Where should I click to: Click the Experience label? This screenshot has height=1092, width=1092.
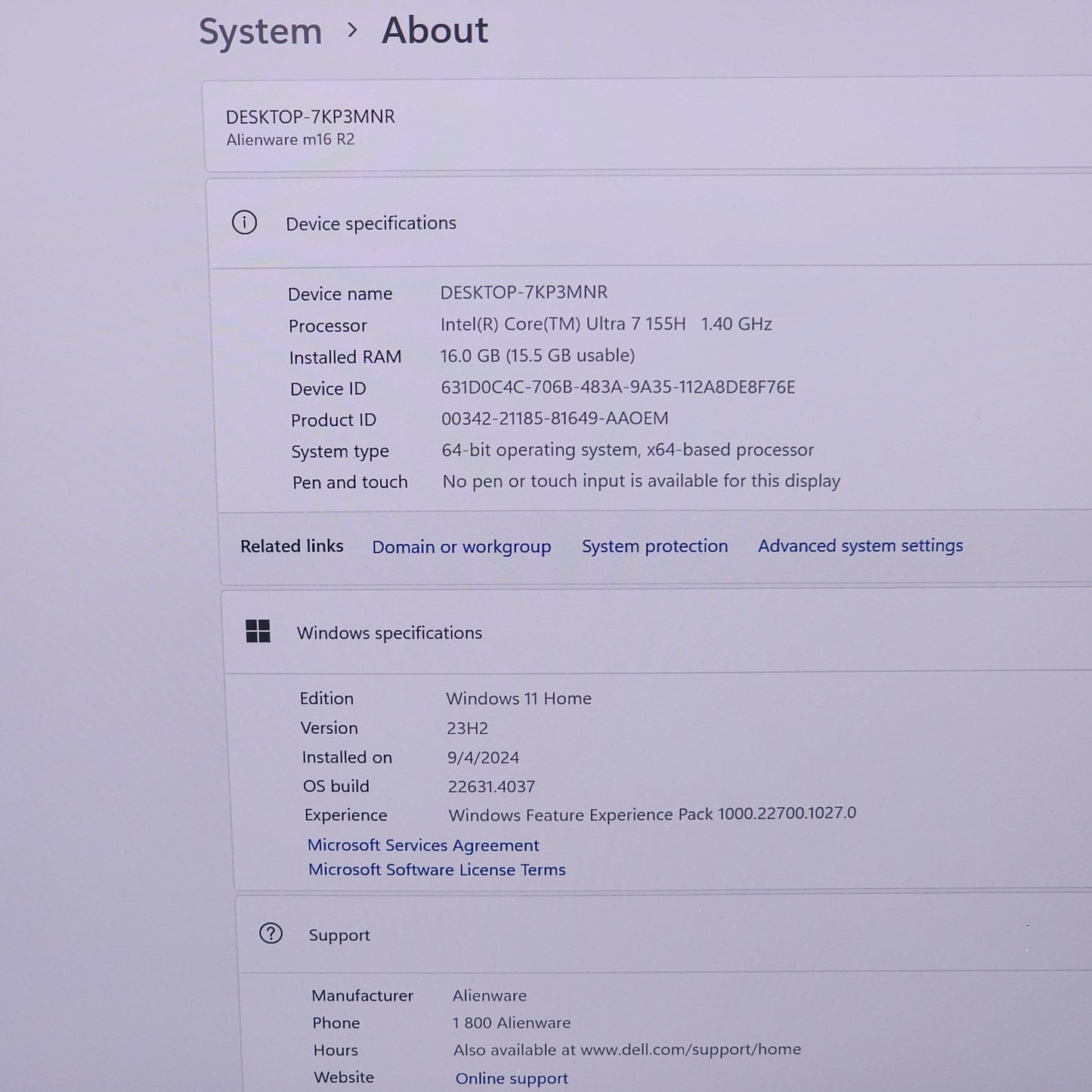pos(345,815)
